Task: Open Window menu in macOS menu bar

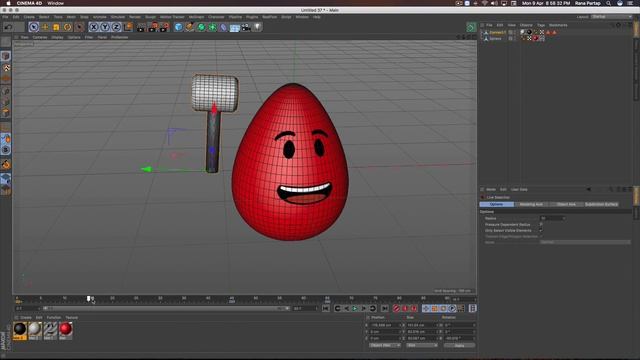Action: pyautogui.click(x=56, y=3)
